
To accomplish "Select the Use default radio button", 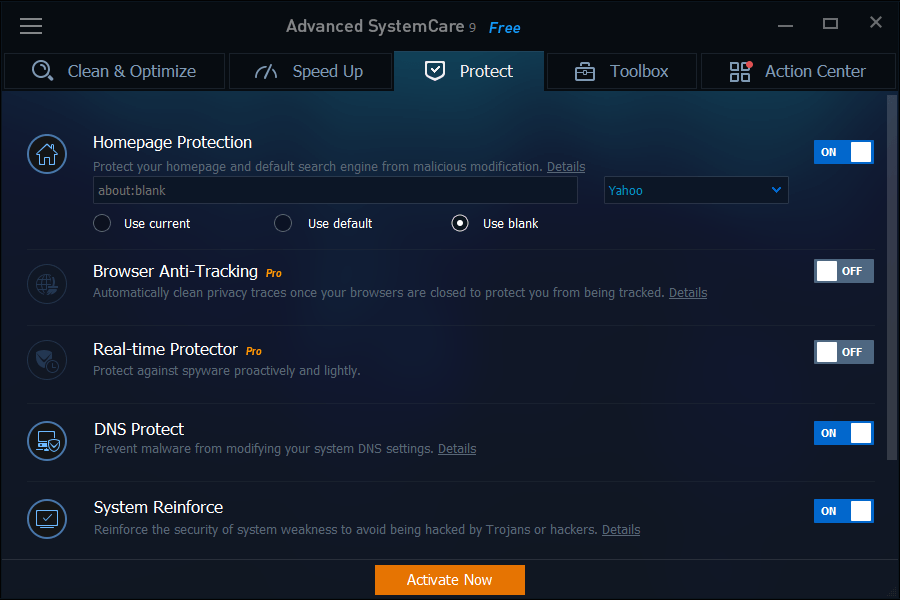I will click(x=283, y=223).
